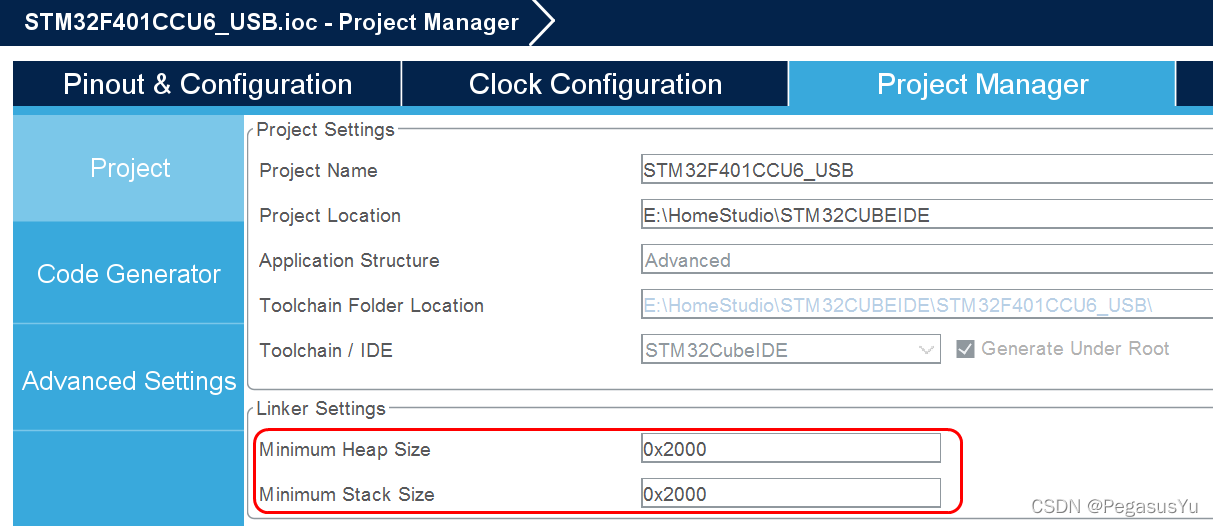The image size is (1213, 526).
Task: Click the Application Structure field
Action: (x=926, y=260)
